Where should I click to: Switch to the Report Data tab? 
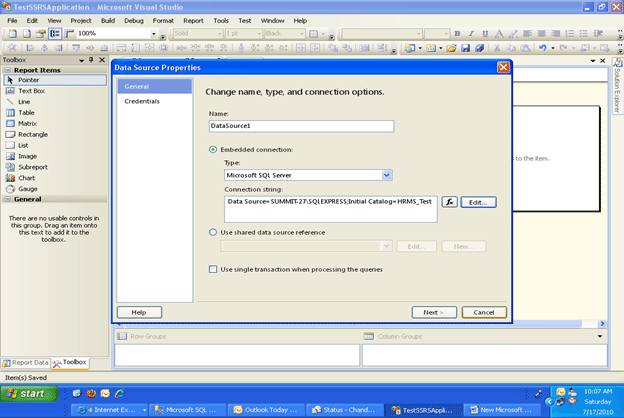[x=26, y=363]
